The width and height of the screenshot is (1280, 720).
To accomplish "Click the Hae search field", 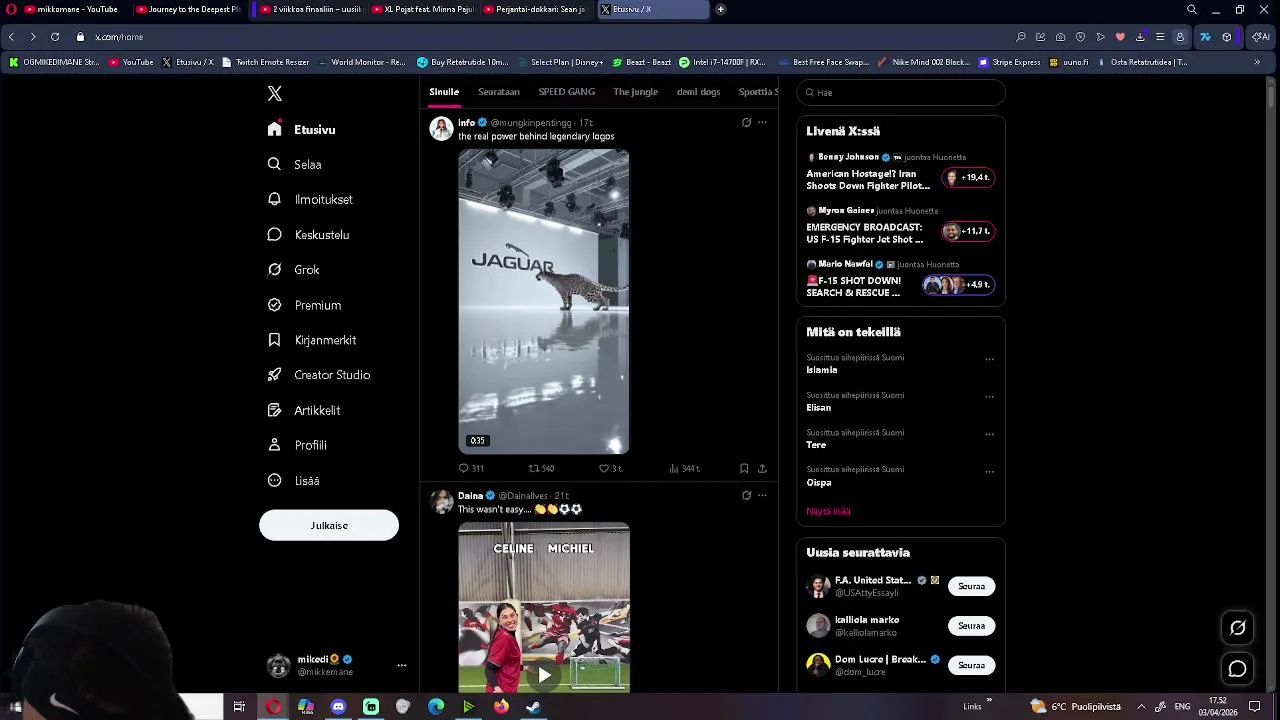I will coord(901,92).
